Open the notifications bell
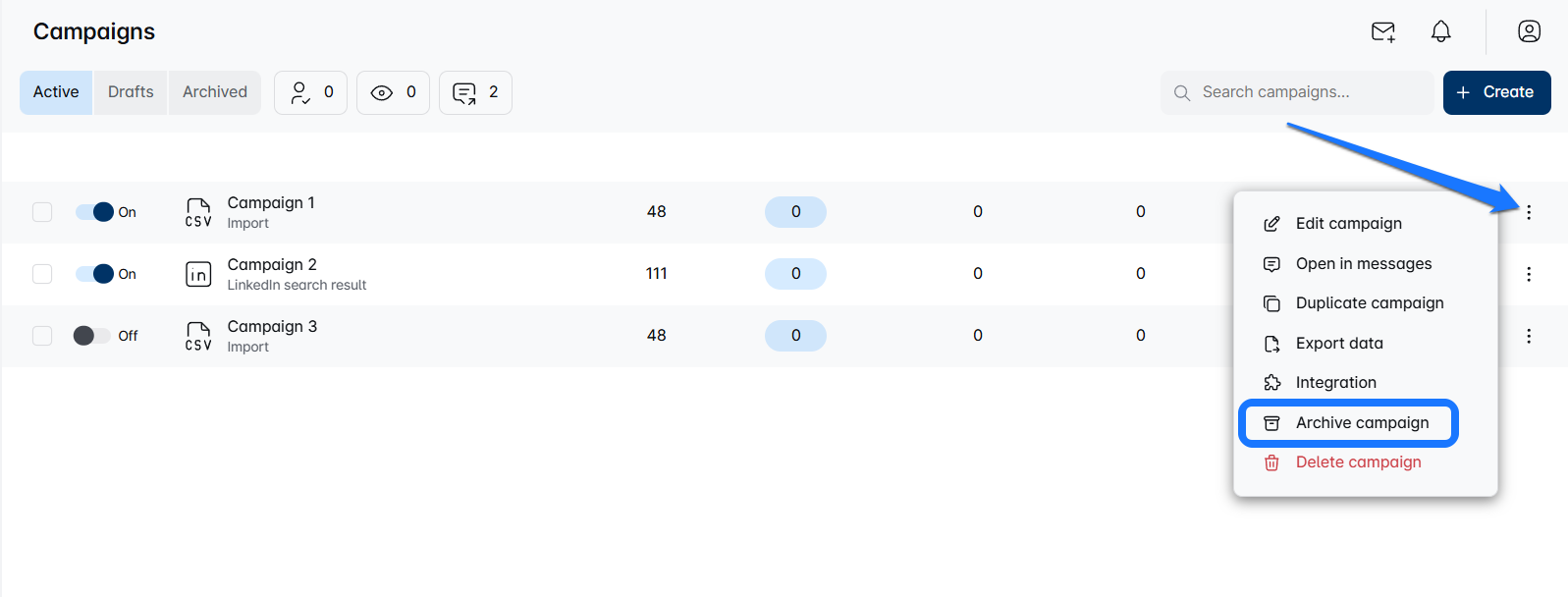 pyautogui.click(x=1440, y=31)
